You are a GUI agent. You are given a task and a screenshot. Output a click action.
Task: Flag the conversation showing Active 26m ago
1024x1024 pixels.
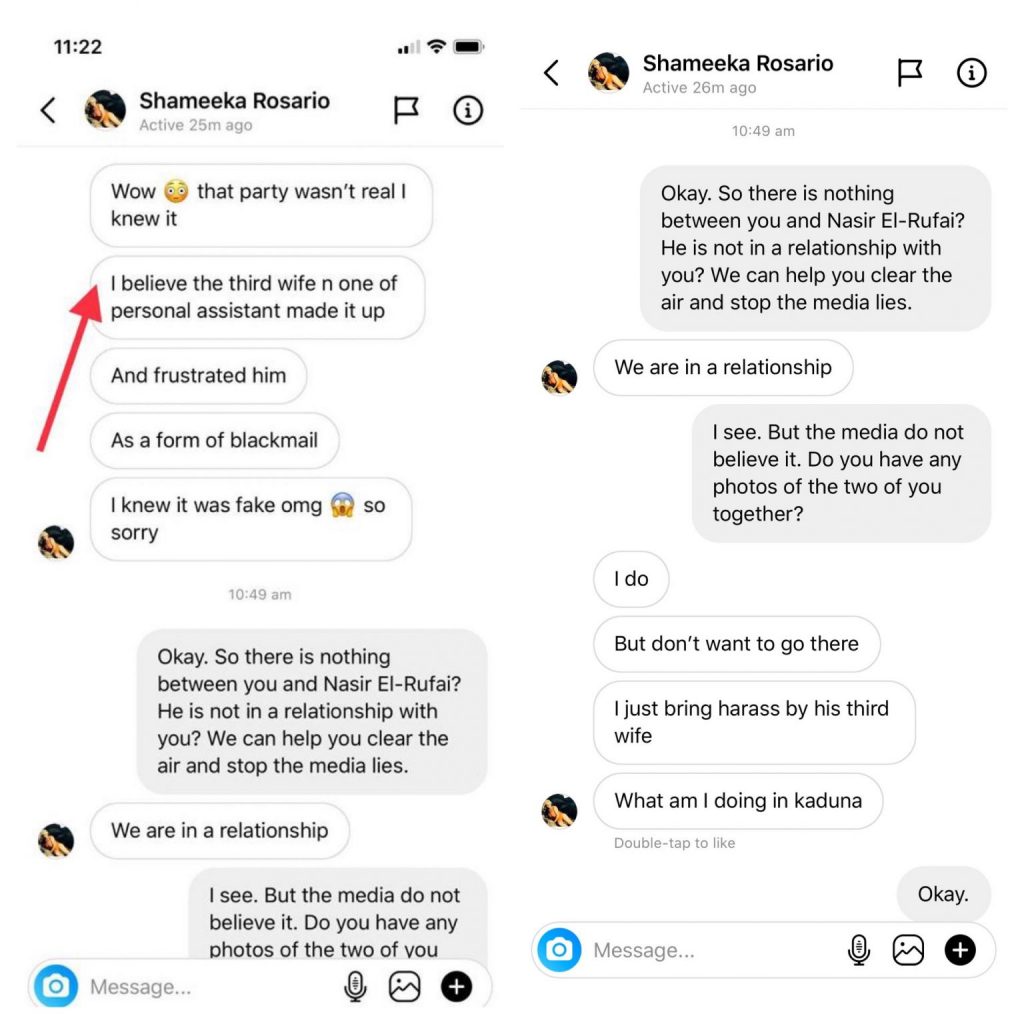910,73
